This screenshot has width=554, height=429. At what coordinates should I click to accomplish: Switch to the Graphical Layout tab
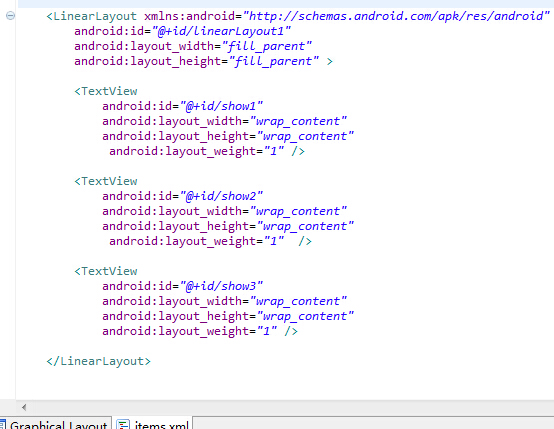pyautogui.click(x=55, y=423)
